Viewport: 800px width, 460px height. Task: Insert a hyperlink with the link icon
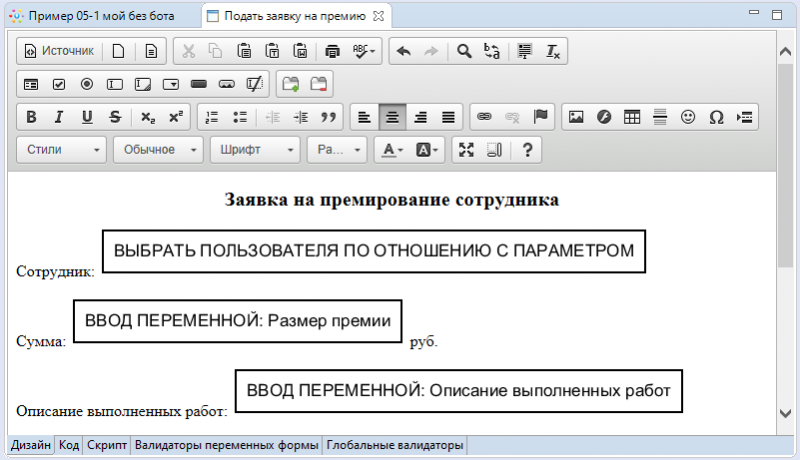tap(484, 117)
